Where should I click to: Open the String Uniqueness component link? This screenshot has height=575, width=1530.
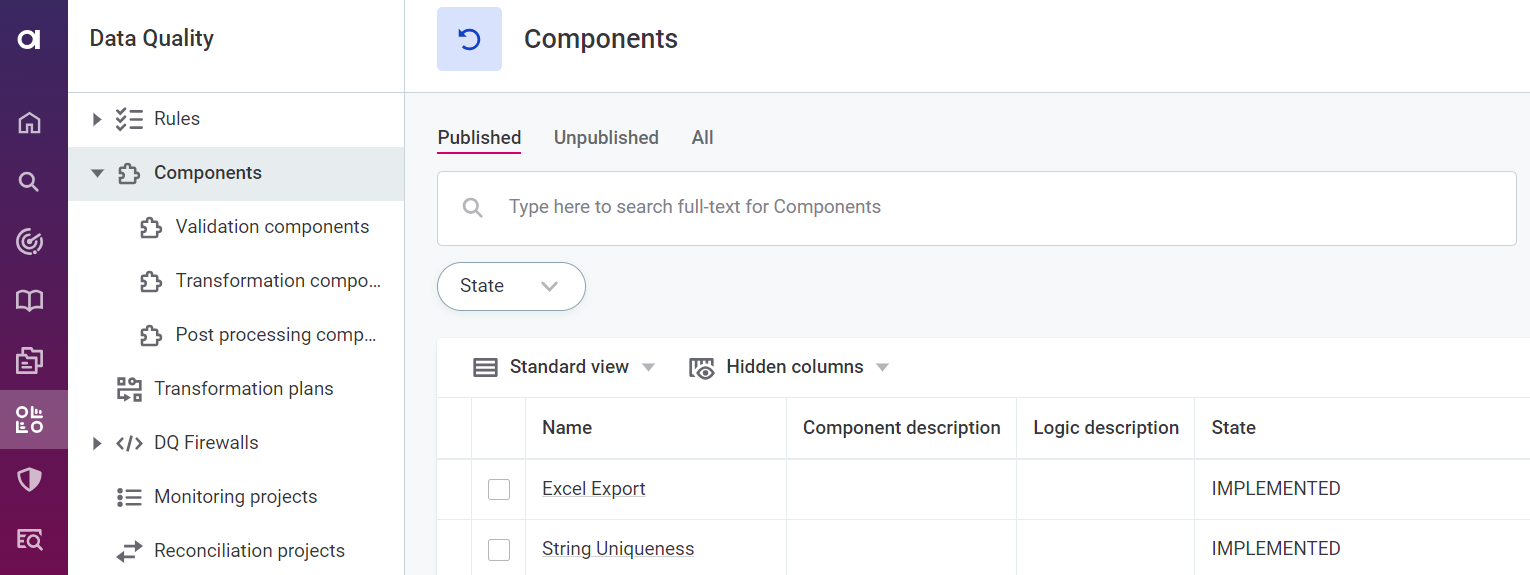(x=617, y=549)
